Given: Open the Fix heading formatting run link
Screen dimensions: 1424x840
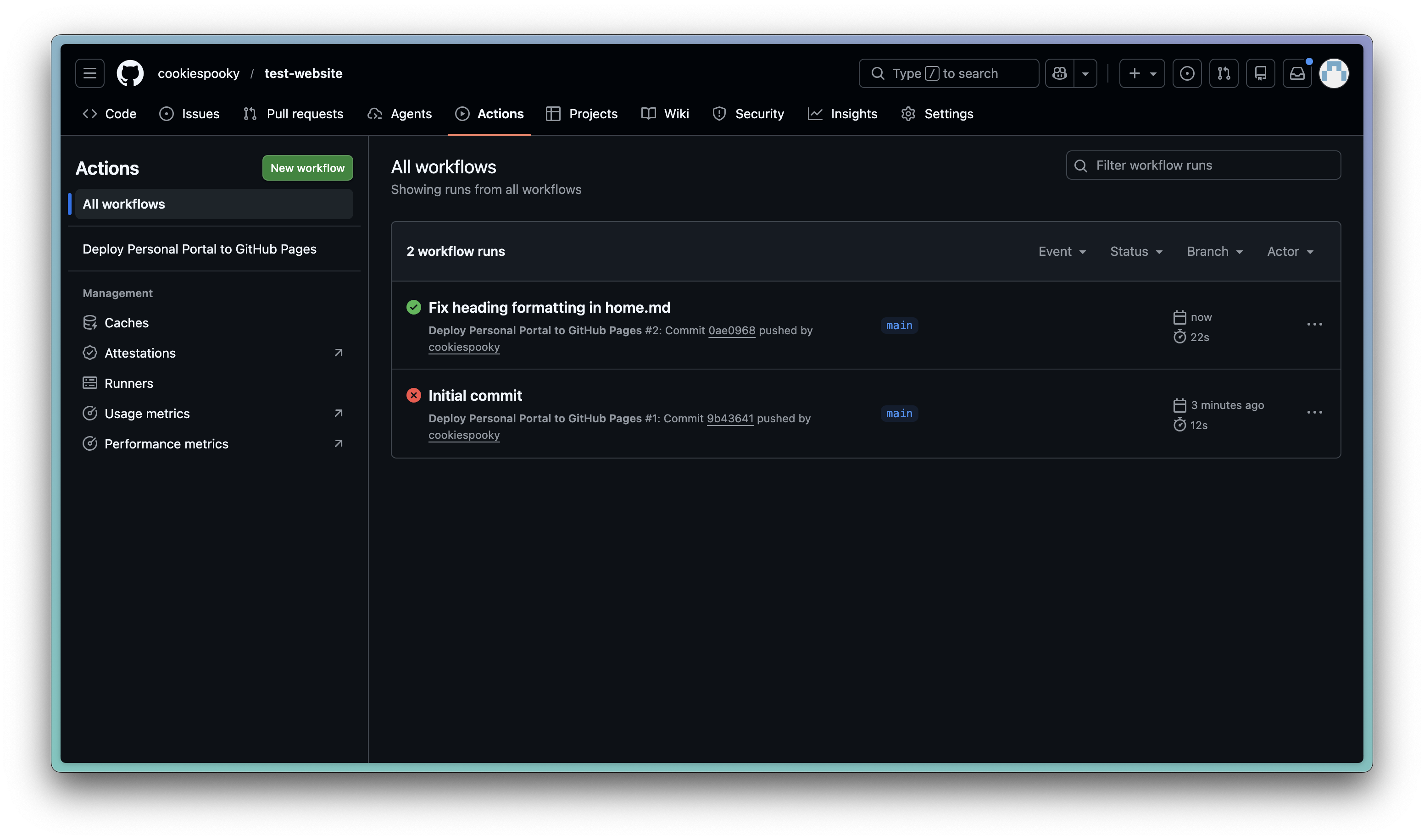Looking at the screenshot, I should click(x=549, y=307).
